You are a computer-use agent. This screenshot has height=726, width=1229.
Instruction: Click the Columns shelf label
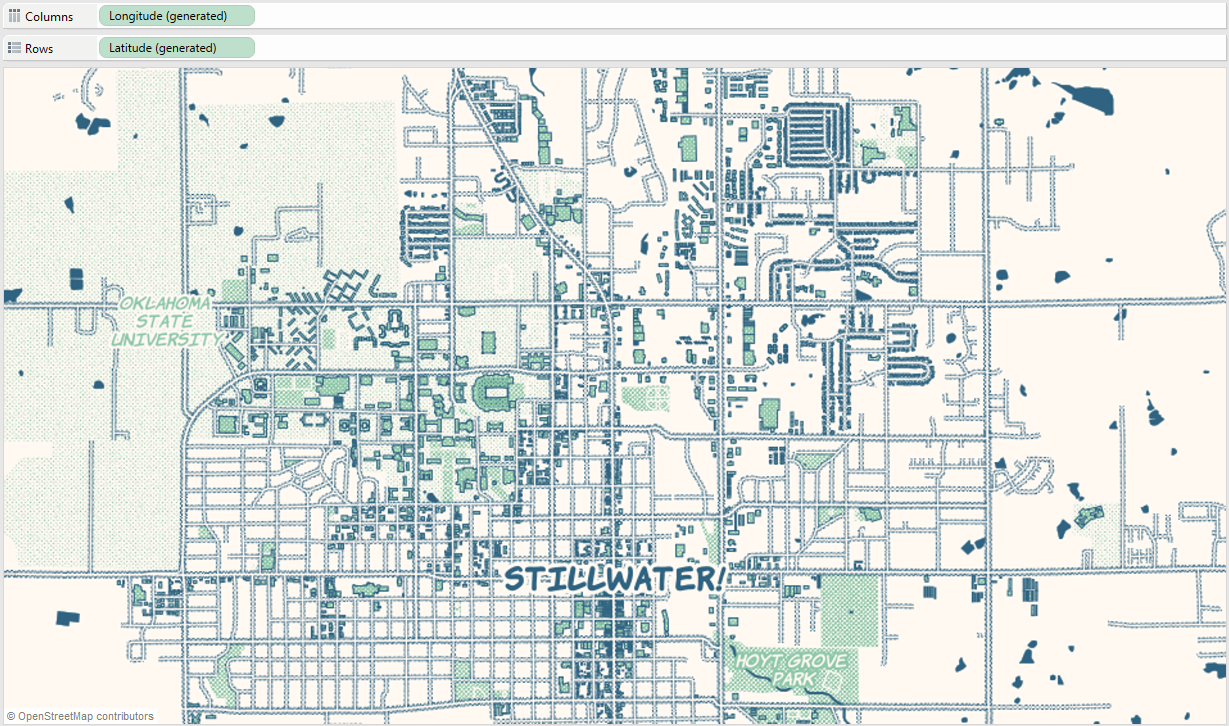click(48, 15)
